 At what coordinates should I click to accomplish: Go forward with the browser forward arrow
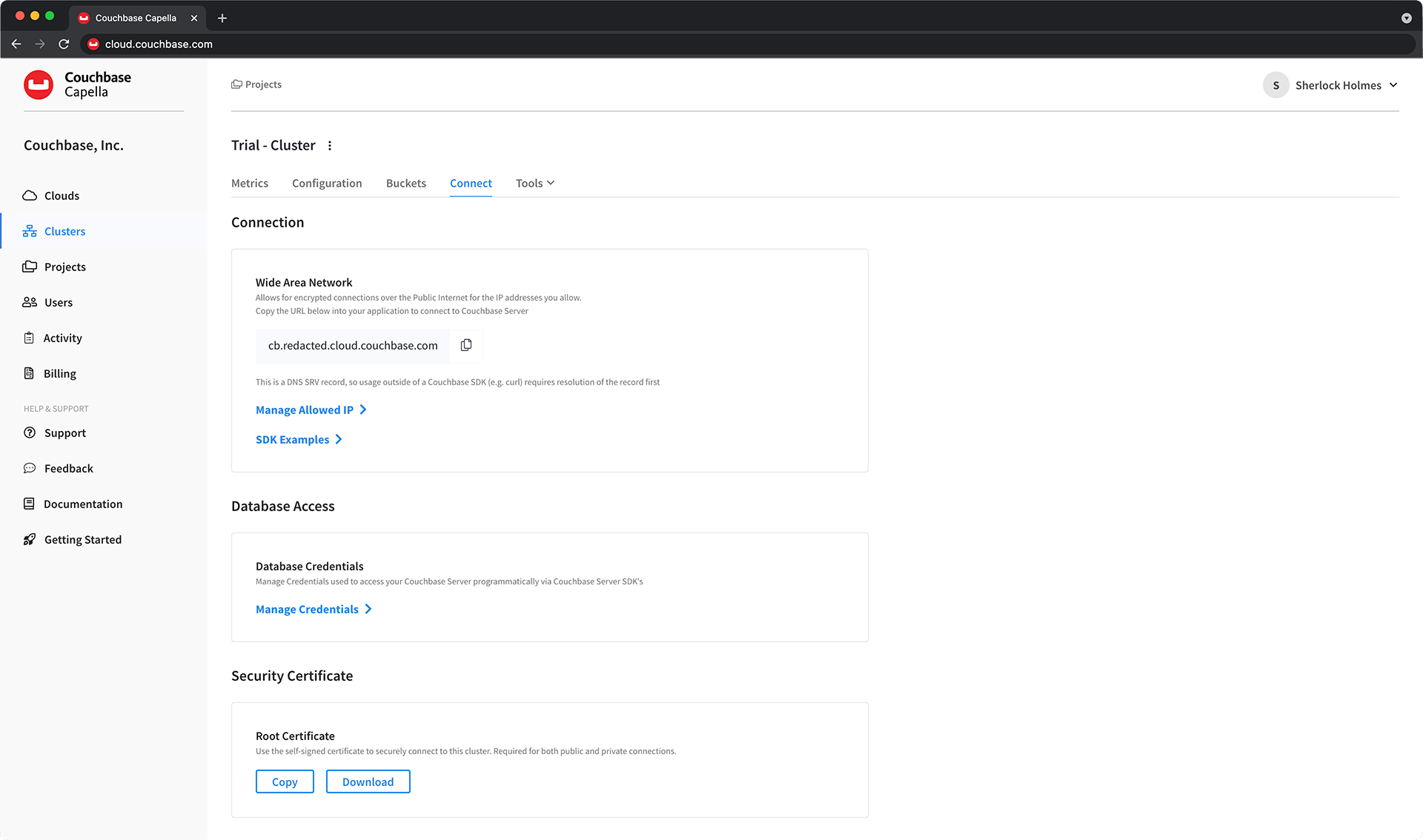click(x=40, y=44)
